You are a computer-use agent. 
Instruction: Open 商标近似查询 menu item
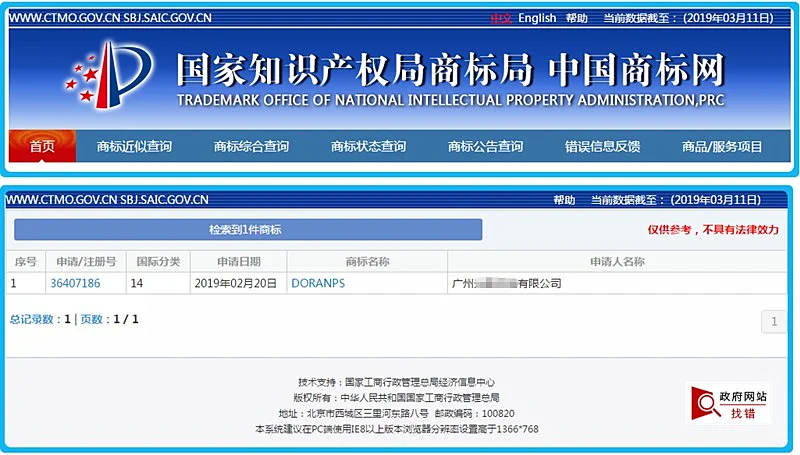coord(134,147)
